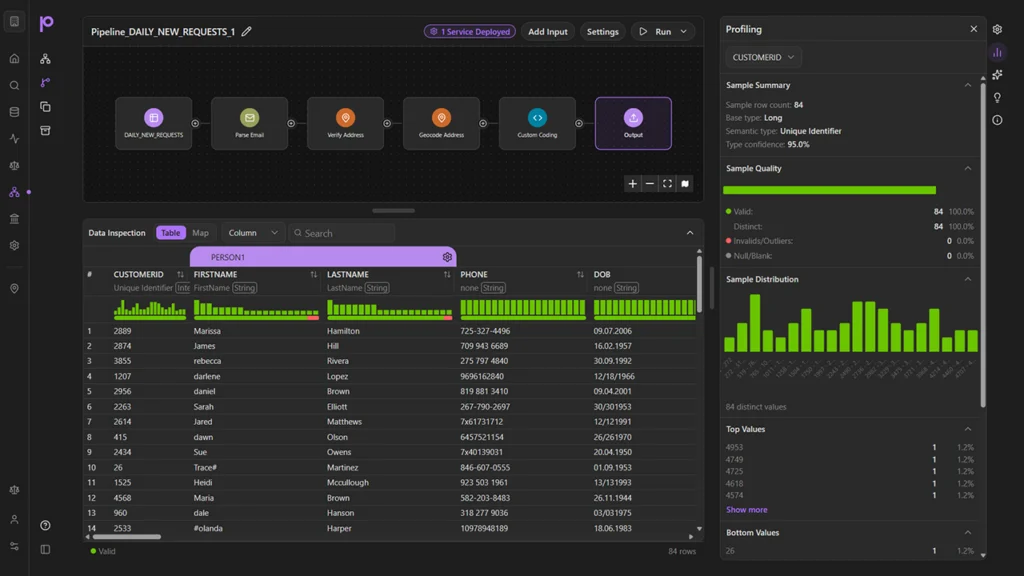1024x576 pixels.
Task: Open the Custom Coding node
Action: 537,123
